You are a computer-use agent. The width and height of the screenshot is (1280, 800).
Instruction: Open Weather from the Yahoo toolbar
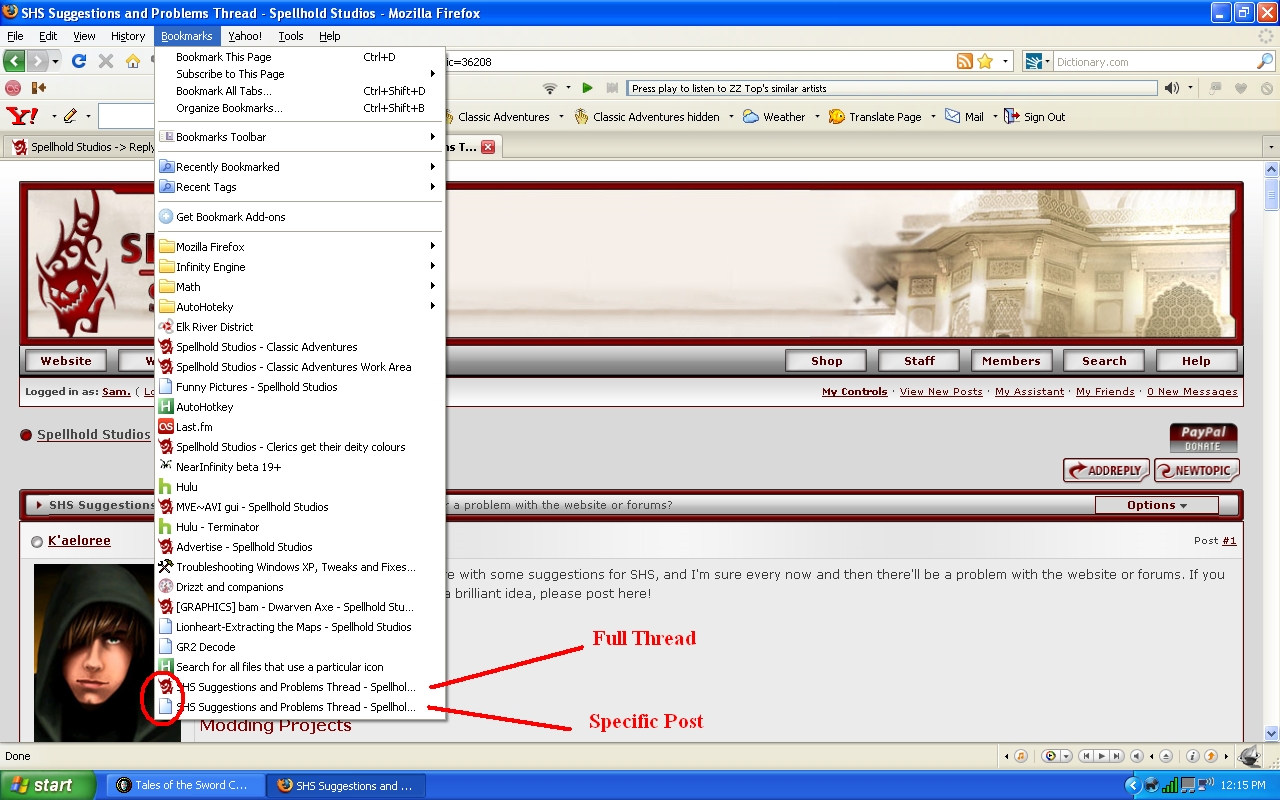(775, 117)
